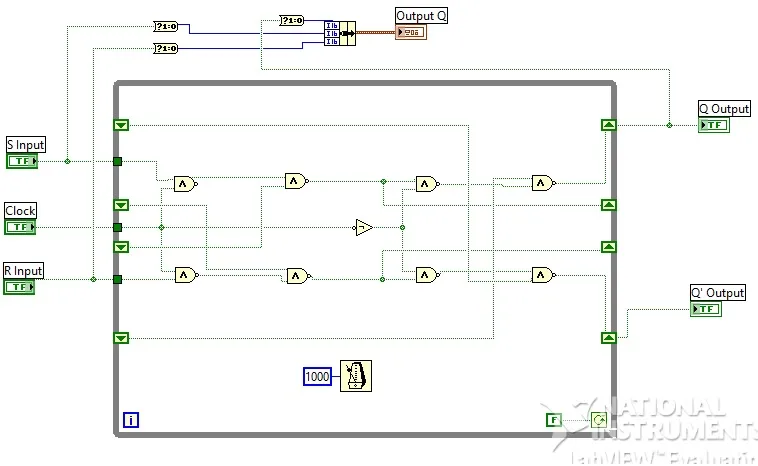The image size is (758, 466).
Task: Select the NOT inverter gate on Clock wire
Action: click(364, 227)
